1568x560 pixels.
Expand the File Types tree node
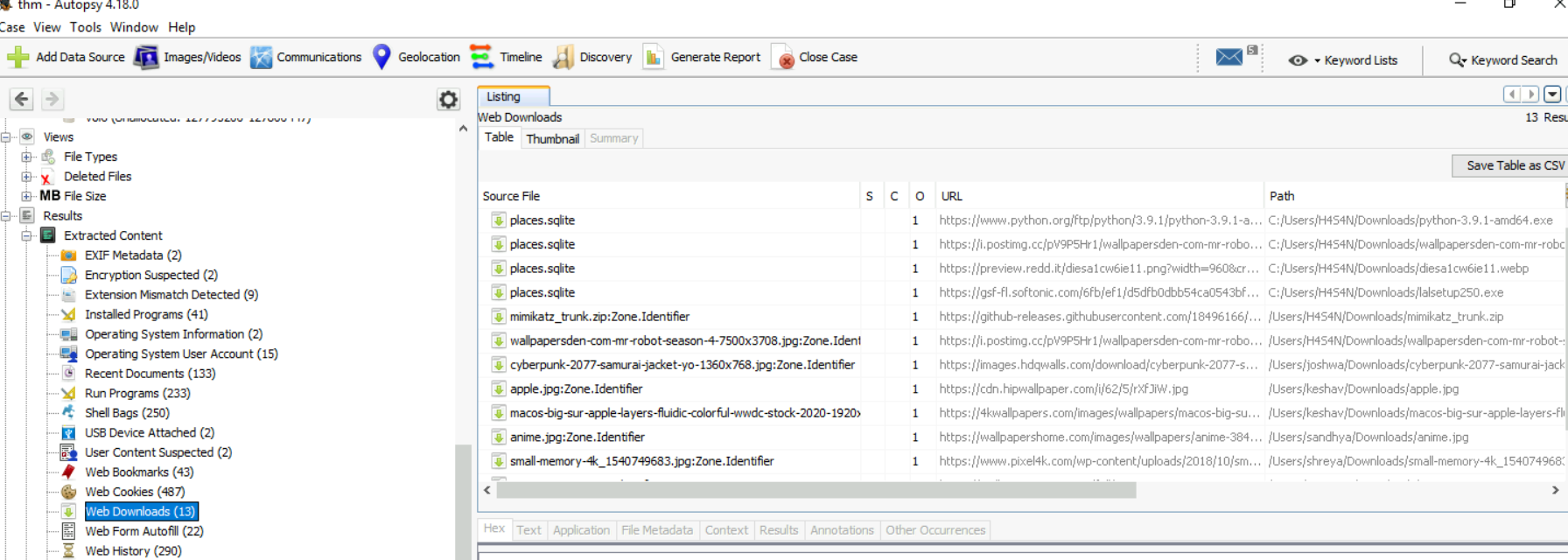coord(27,157)
